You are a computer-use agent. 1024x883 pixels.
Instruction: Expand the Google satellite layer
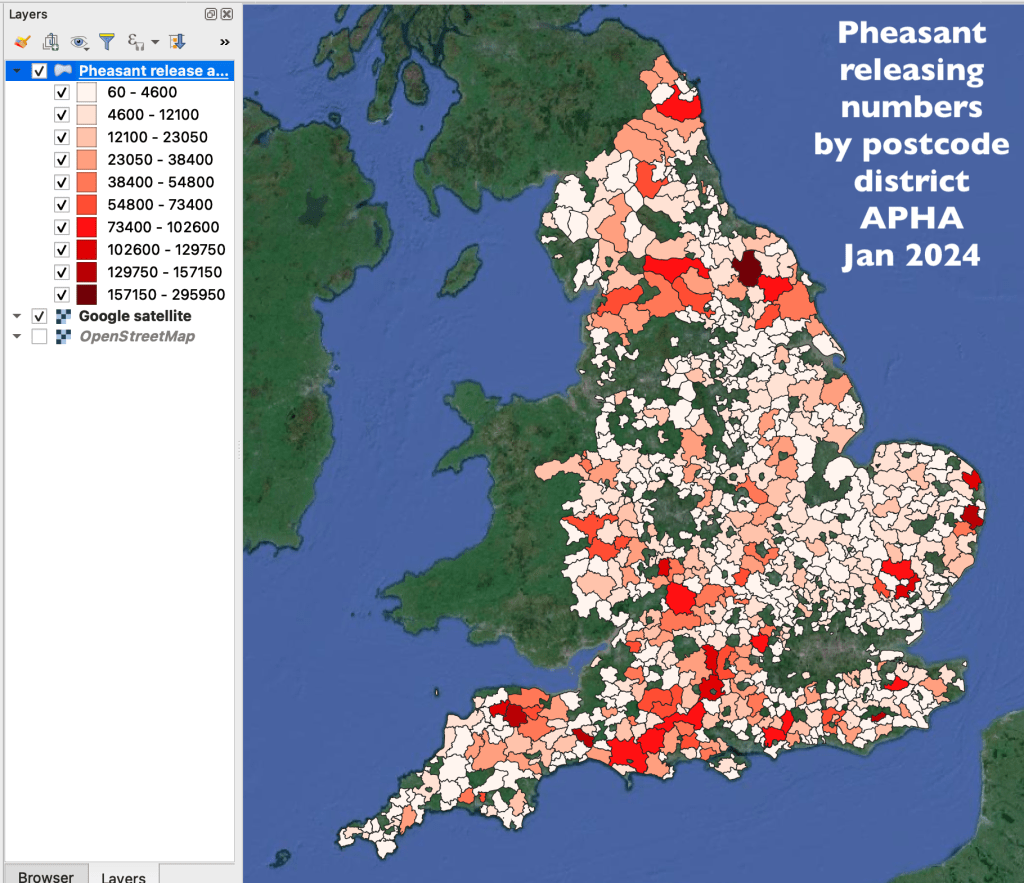point(17,316)
